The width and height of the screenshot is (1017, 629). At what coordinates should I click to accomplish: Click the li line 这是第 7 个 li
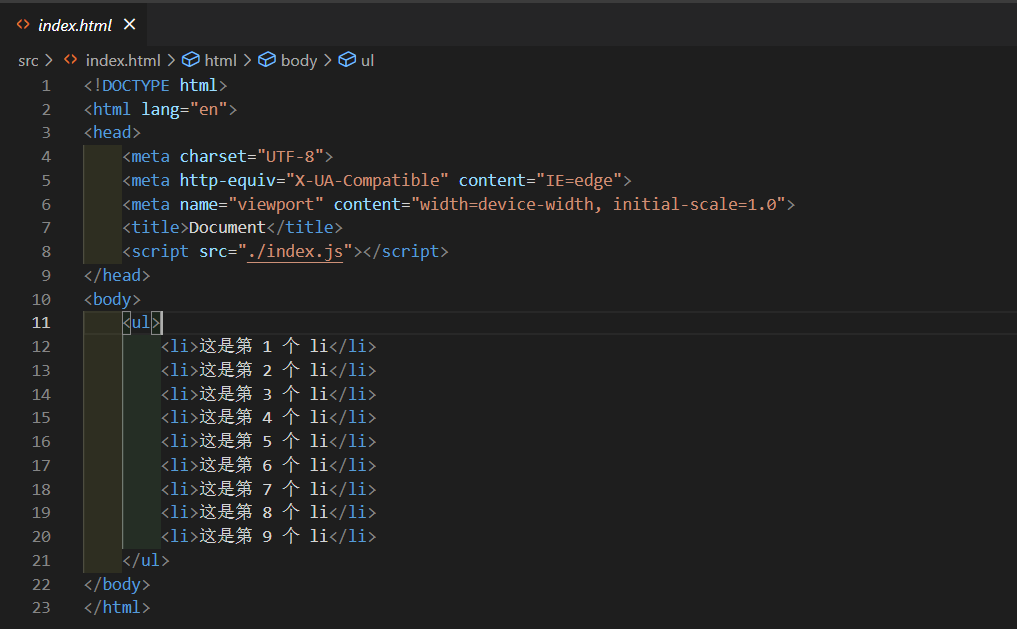tap(269, 489)
